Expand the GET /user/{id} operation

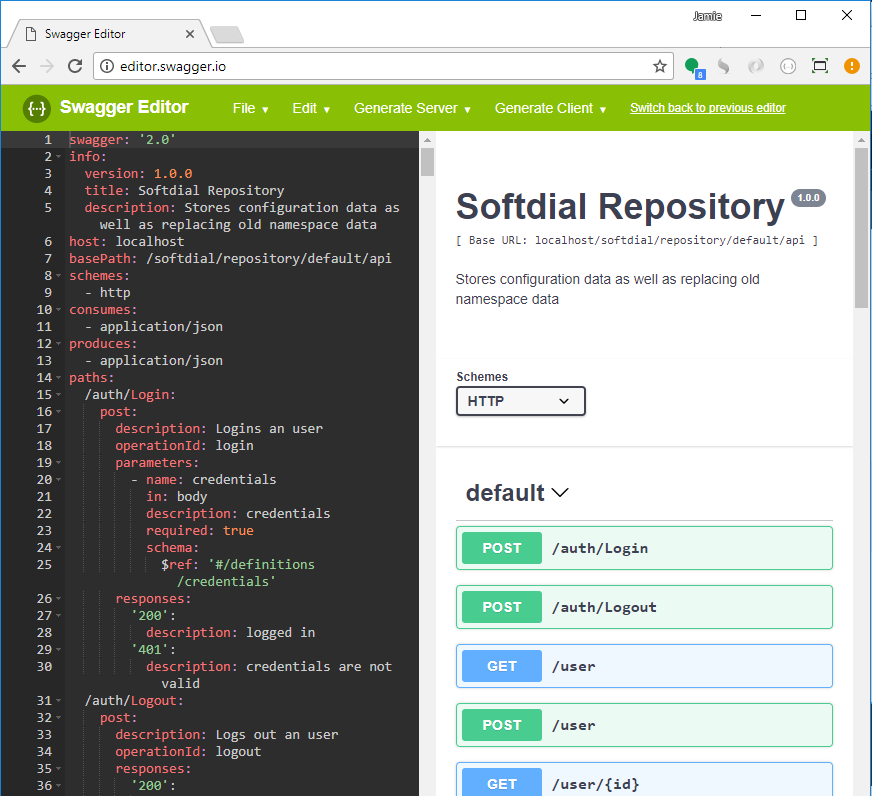644,781
